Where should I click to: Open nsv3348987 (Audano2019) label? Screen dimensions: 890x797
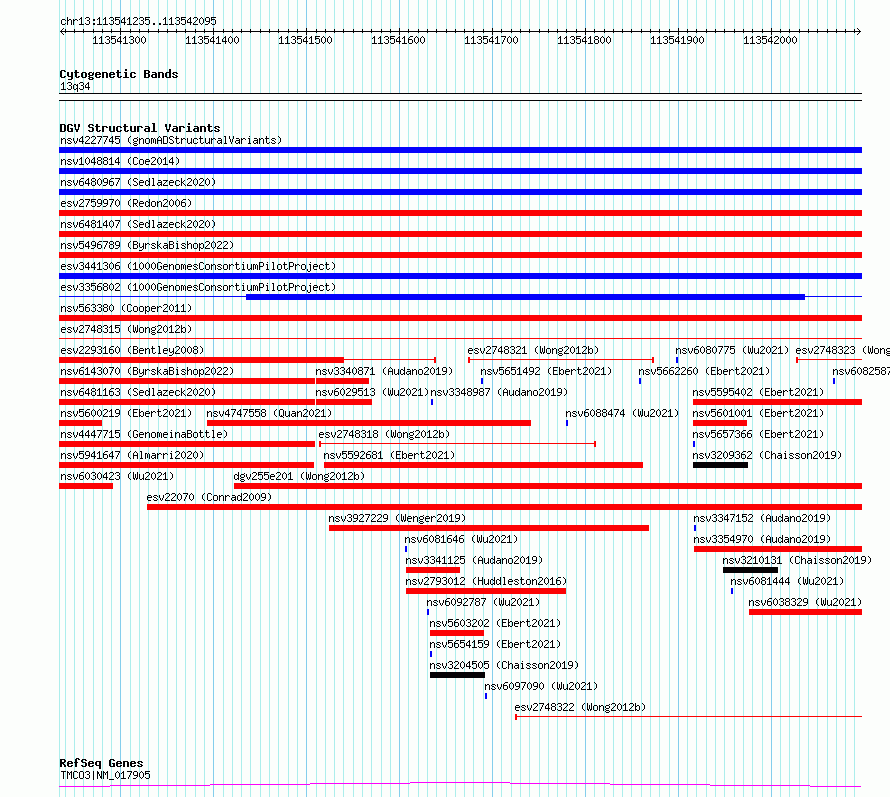coord(499,392)
